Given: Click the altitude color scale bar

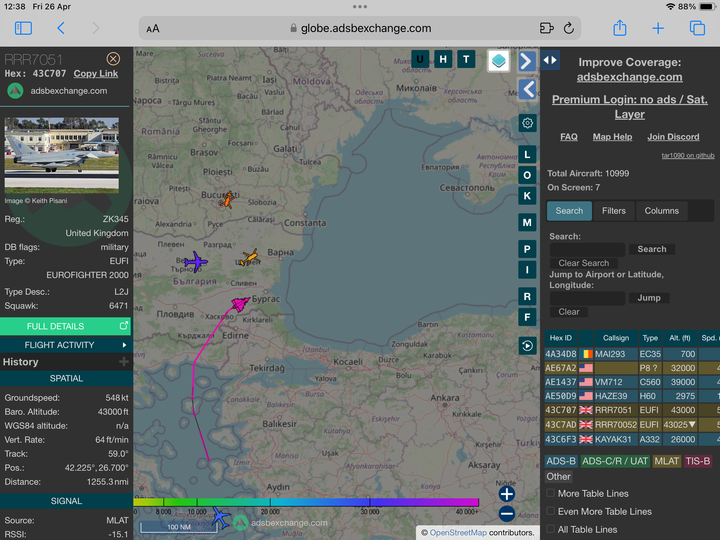Looking at the screenshot, I should tap(306, 502).
